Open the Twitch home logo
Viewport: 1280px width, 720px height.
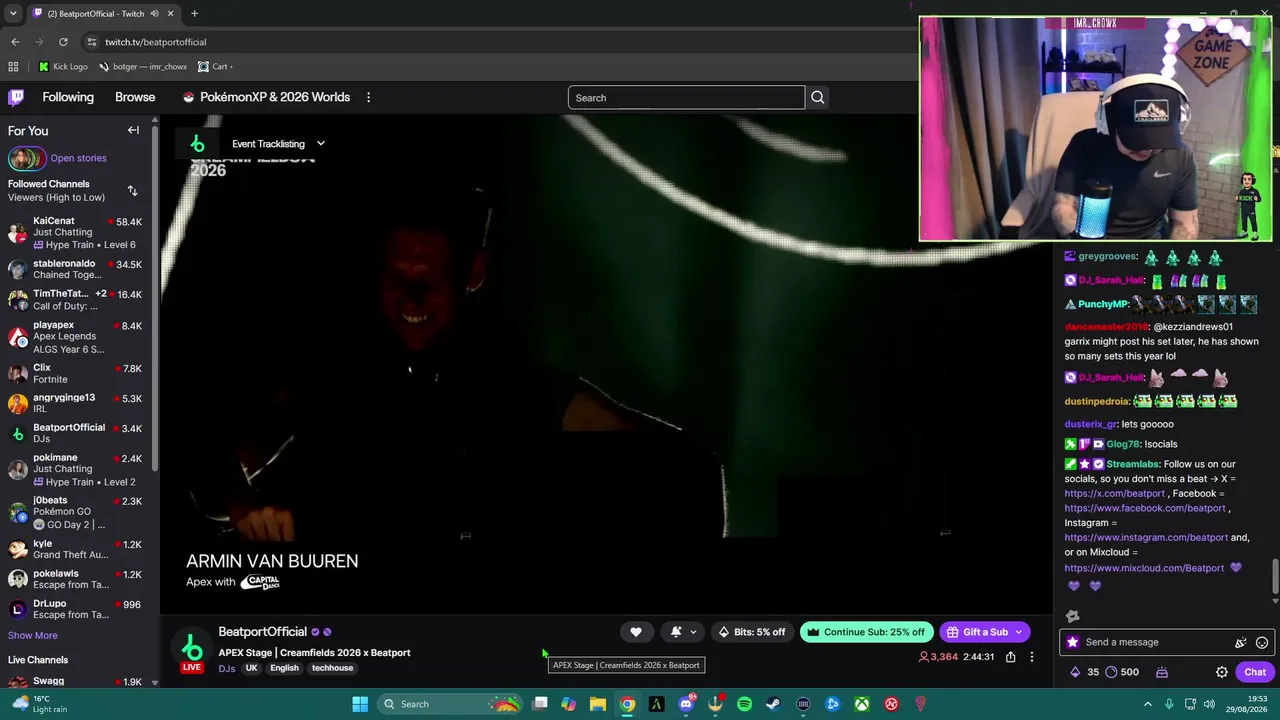pyautogui.click(x=16, y=97)
